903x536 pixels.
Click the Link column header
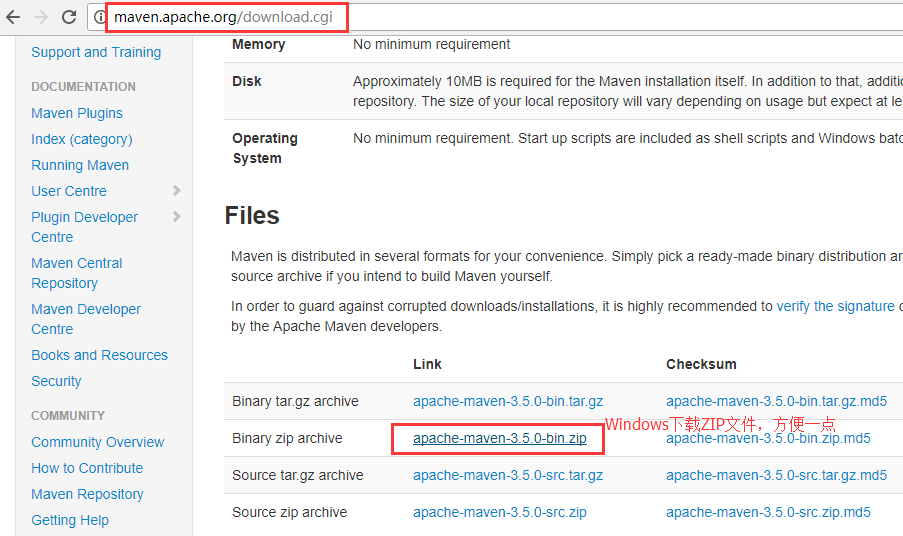click(427, 364)
